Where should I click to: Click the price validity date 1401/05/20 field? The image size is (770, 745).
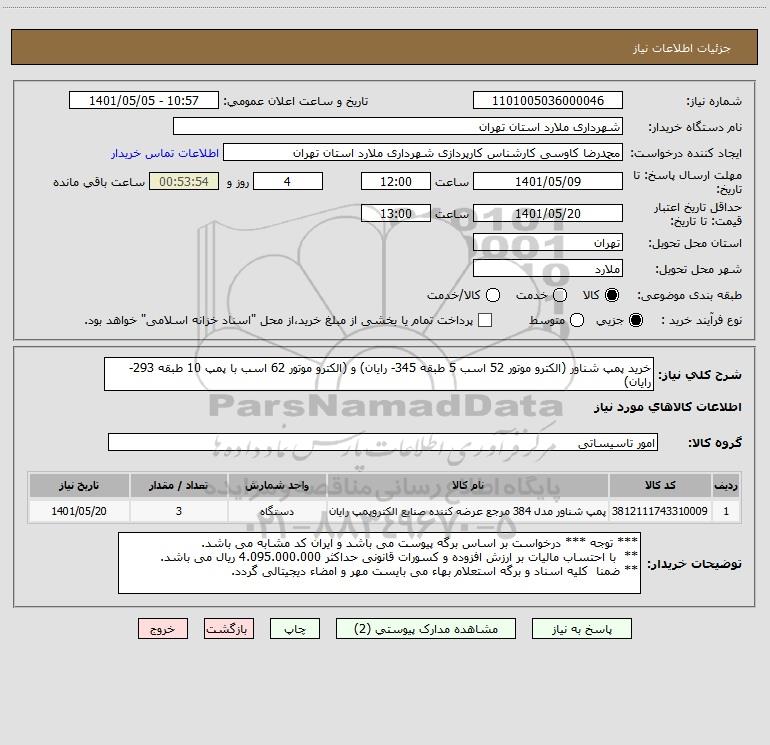[548, 214]
